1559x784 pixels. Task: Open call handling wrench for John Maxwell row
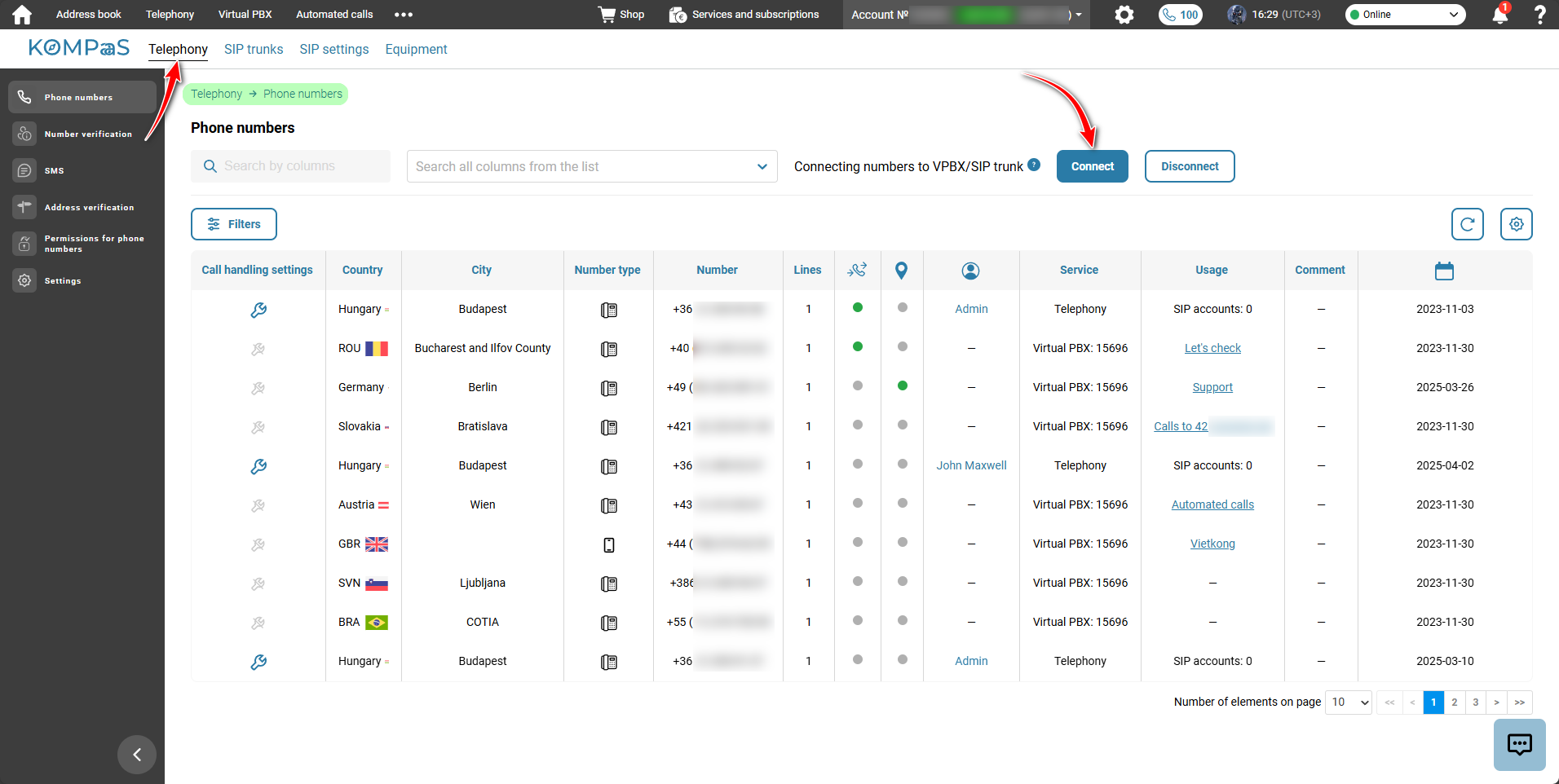click(258, 466)
